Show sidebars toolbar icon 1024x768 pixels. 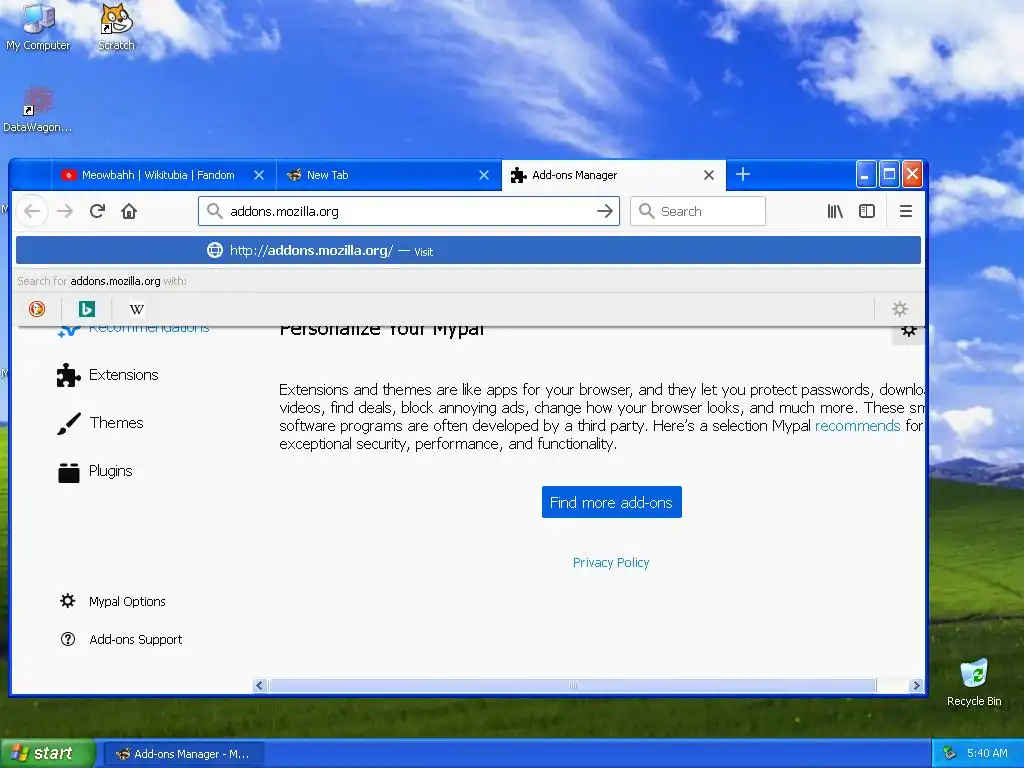coord(867,211)
